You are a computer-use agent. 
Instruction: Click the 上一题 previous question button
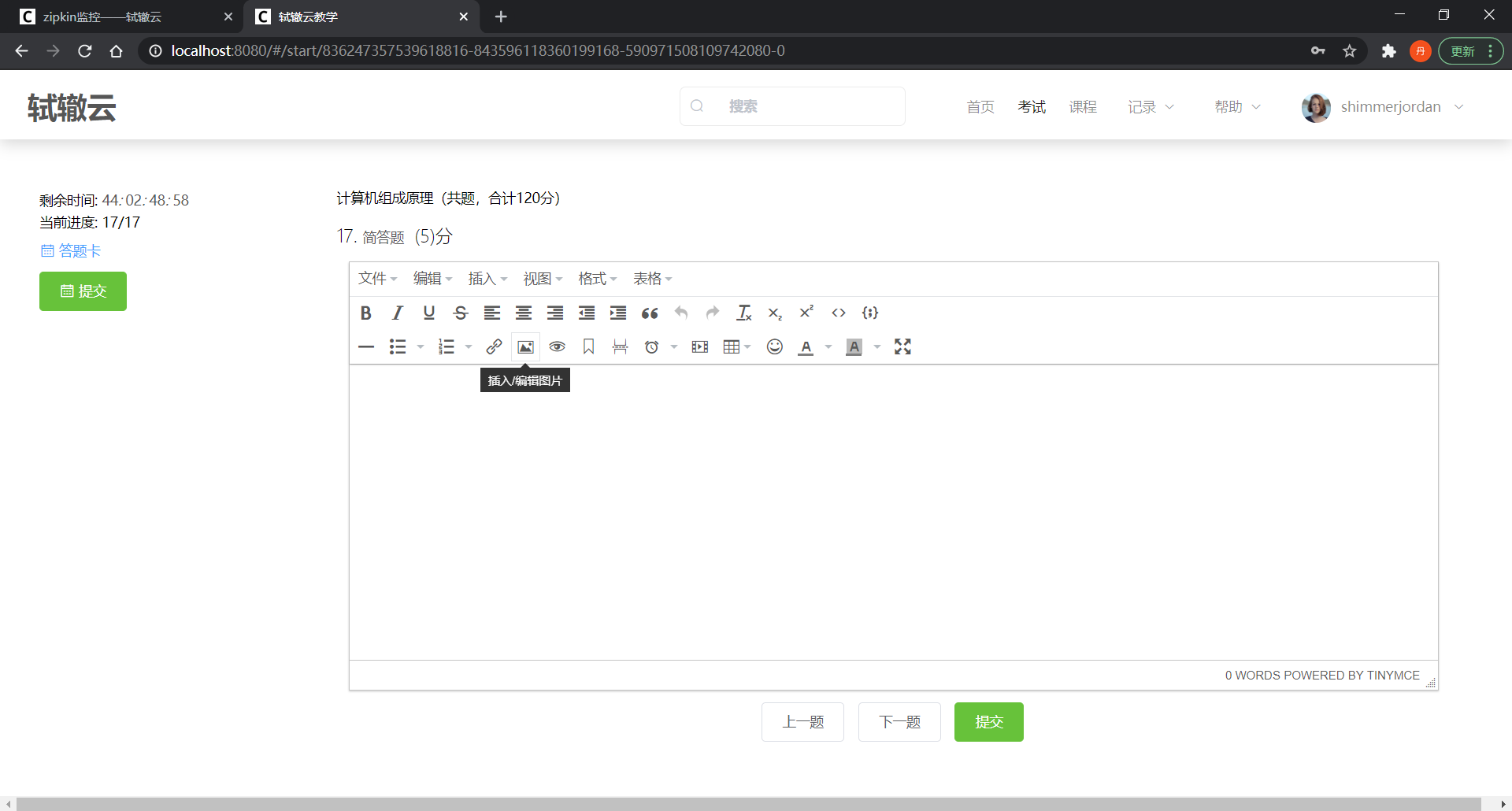(x=802, y=722)
